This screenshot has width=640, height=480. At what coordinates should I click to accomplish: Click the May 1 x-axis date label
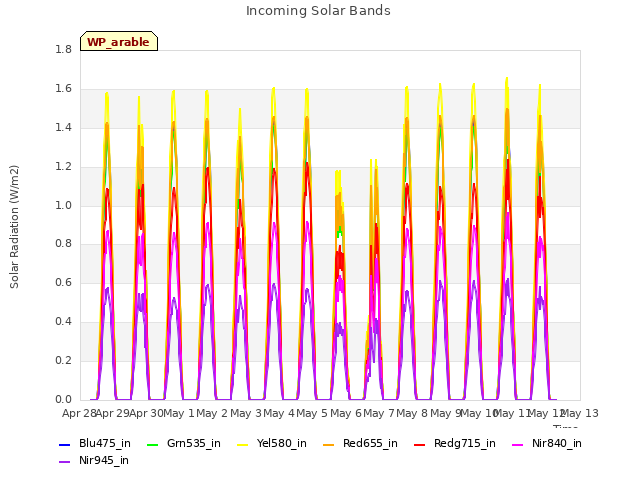[179, 414]
